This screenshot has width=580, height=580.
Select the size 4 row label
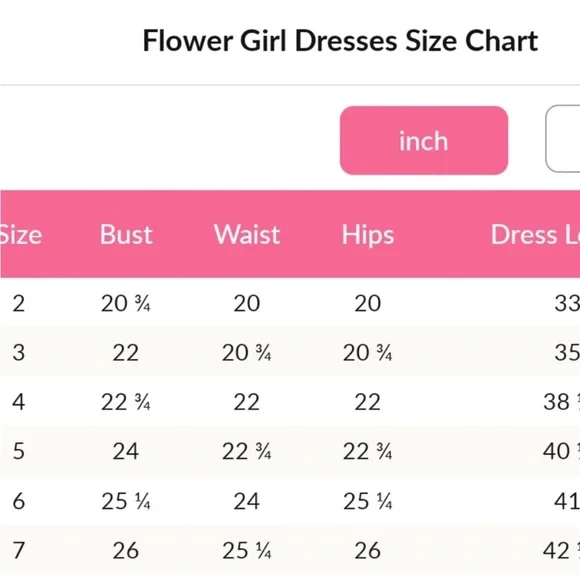pos(18,402)
